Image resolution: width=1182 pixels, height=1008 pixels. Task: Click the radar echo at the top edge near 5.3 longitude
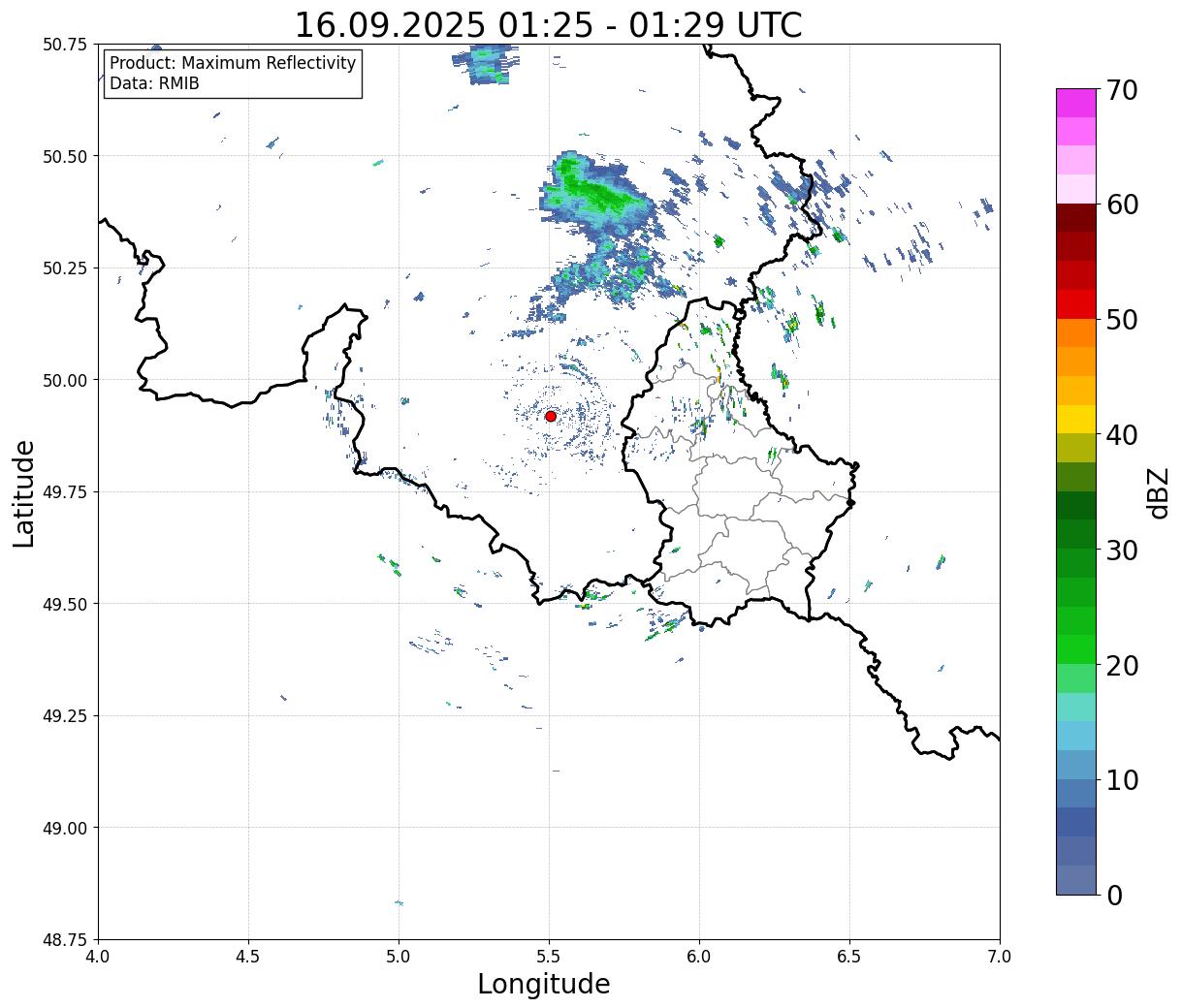pos(485,64)
